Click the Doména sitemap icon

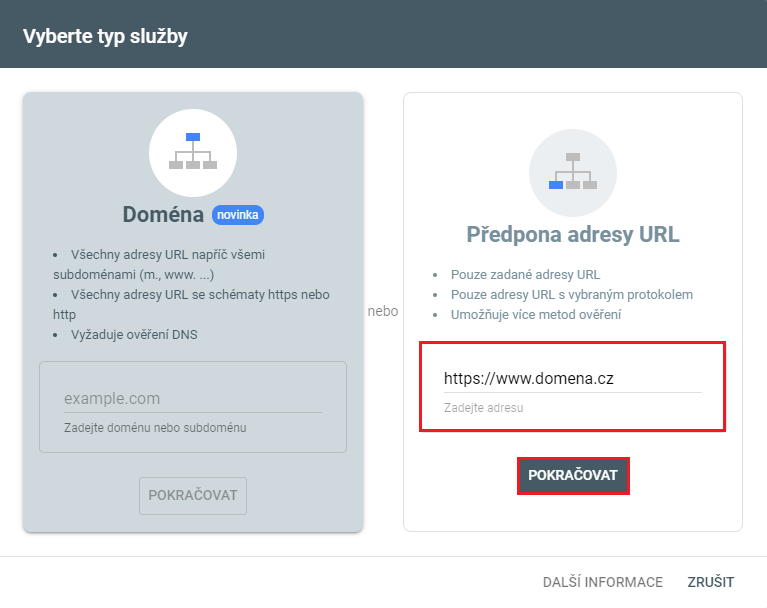[x=193, y=152]
